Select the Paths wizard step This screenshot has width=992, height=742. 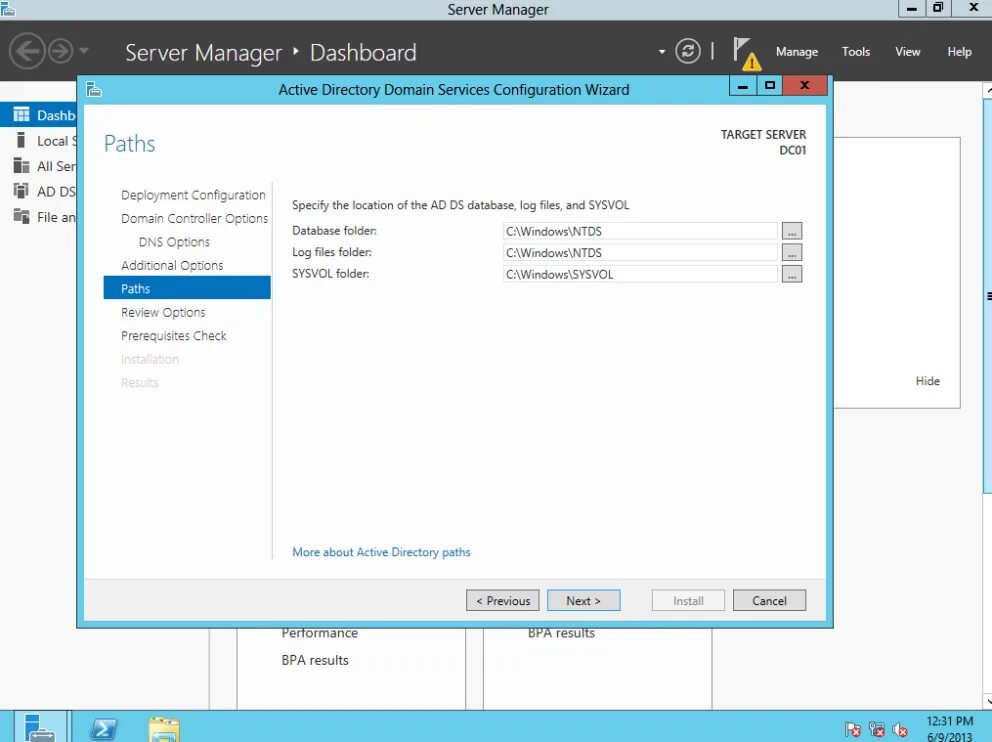pos(187,288)
